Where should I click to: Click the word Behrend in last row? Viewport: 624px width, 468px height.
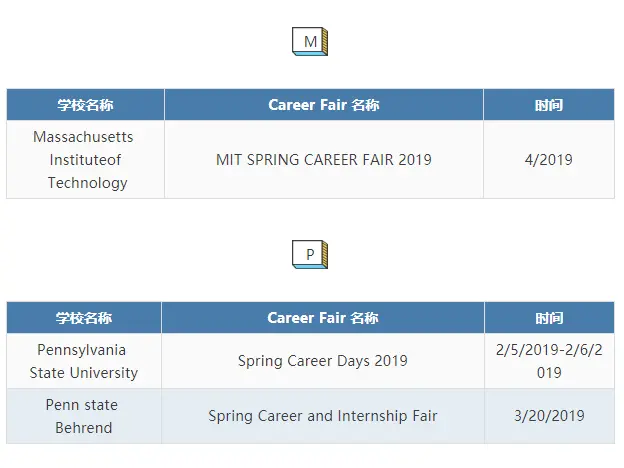coord(84,428)
